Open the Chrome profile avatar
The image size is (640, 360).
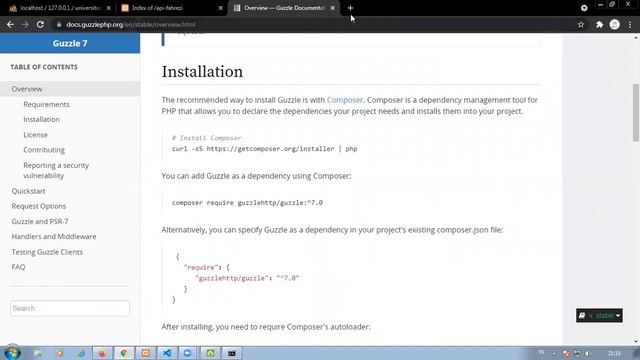[615, 24]
